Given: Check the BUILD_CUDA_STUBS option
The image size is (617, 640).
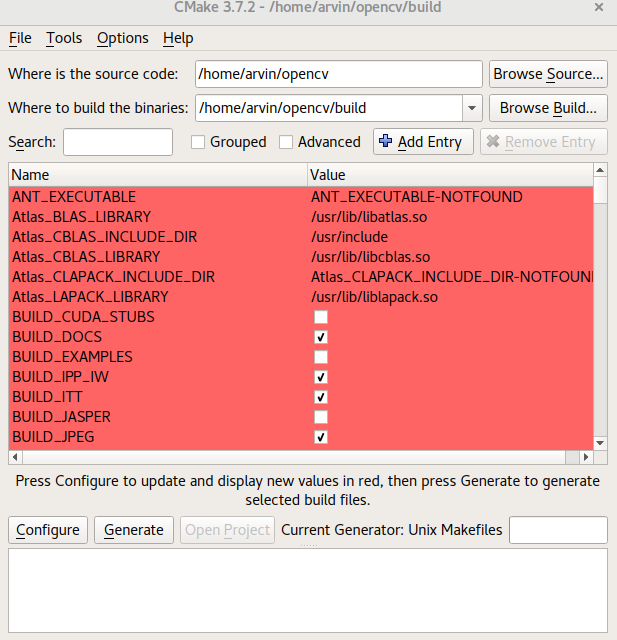Looking at the screenshot, I should pyautogui.click(x=320, y=317).
